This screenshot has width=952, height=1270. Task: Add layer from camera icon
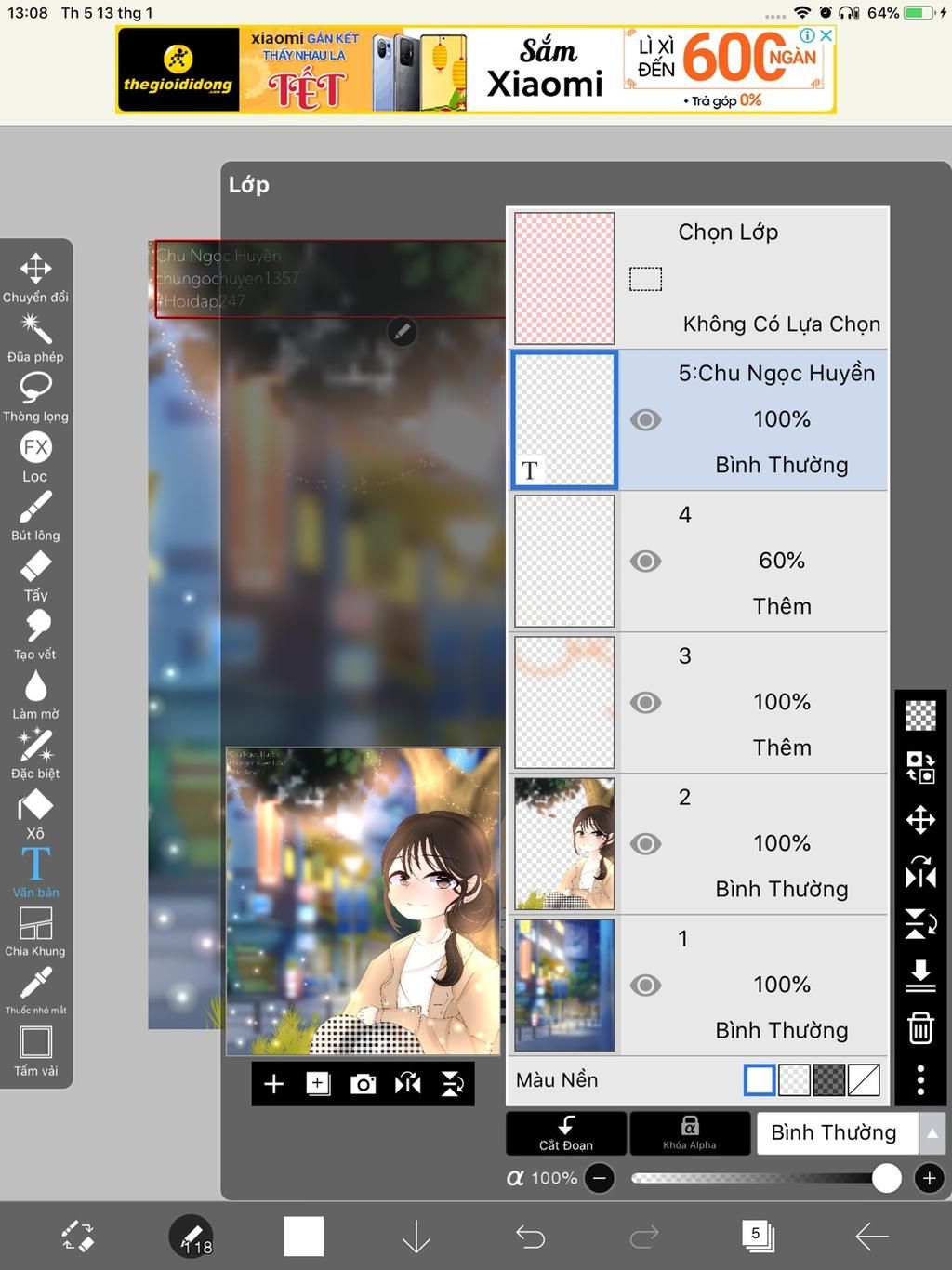point(363,1084)
